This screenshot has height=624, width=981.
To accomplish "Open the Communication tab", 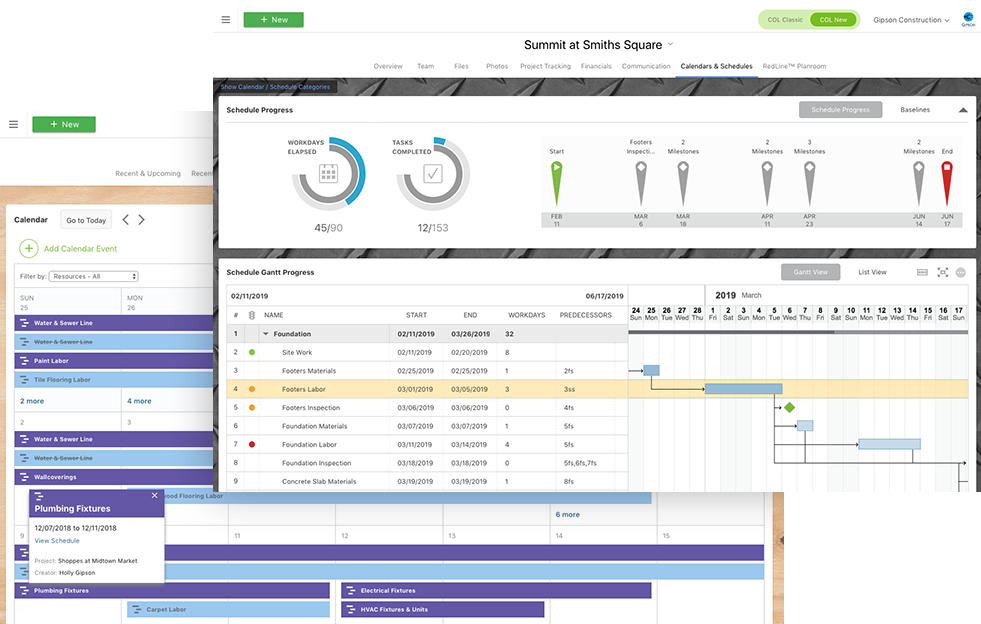I will click(x=646, y=66).
